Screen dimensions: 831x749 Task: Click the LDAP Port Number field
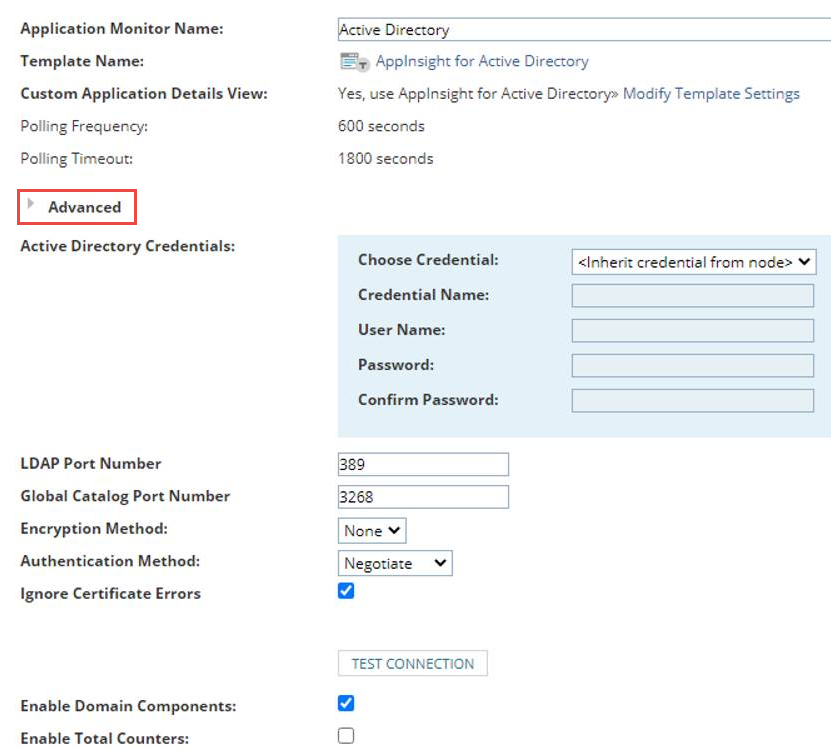(423, 464)
